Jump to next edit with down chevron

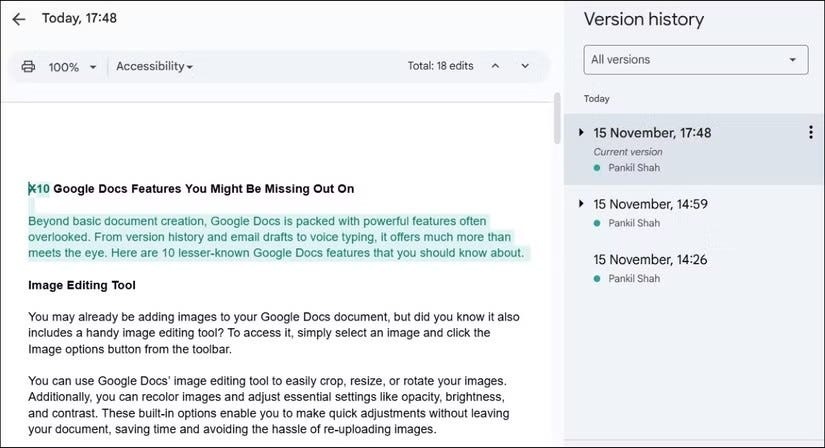525,66
